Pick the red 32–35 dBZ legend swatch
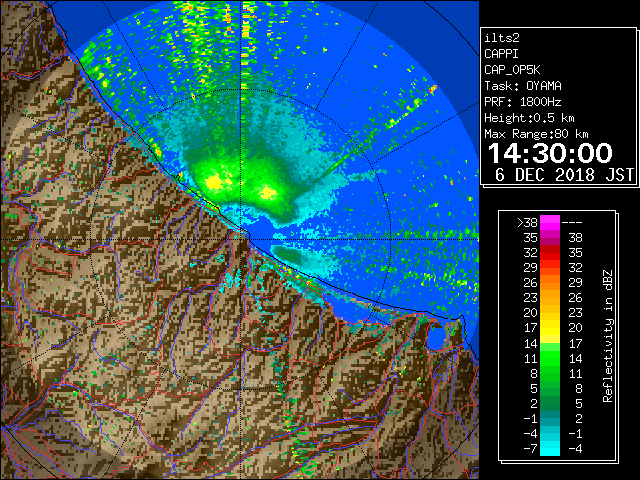The height and width of the screenshot is (480, 640). coord(550,253)
